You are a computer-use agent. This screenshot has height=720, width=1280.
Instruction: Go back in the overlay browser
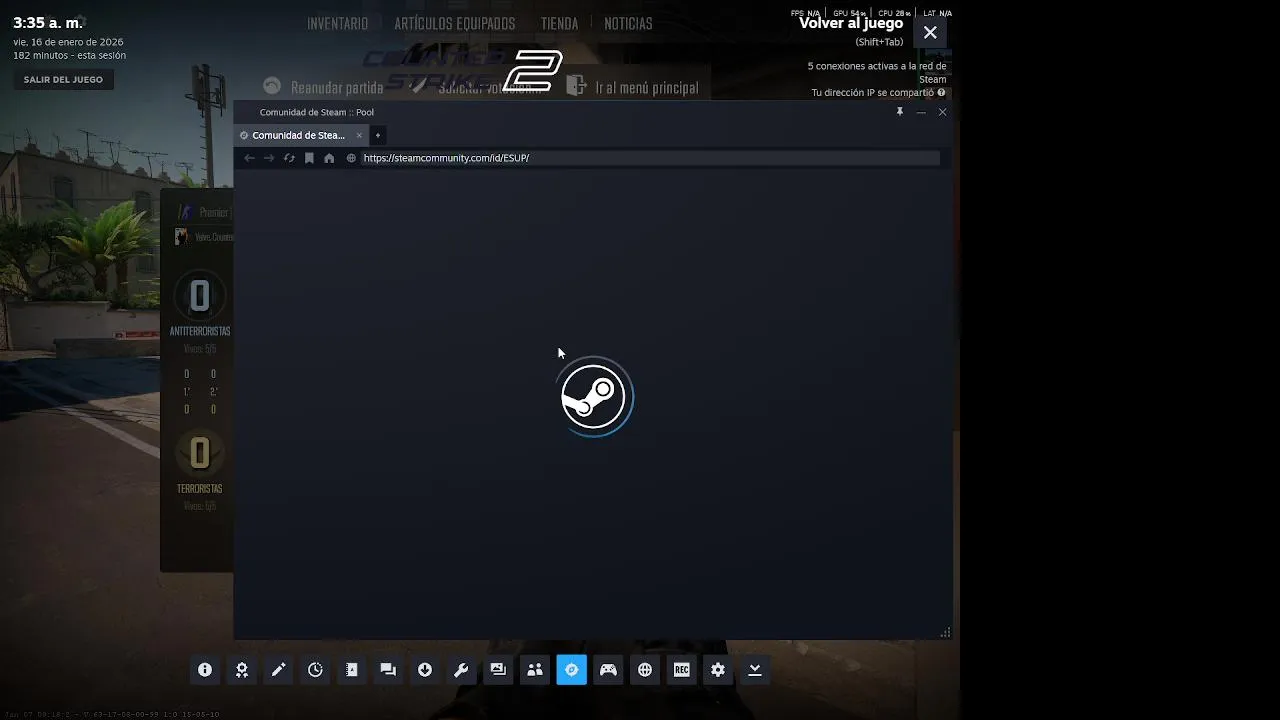tap(249, 158)
